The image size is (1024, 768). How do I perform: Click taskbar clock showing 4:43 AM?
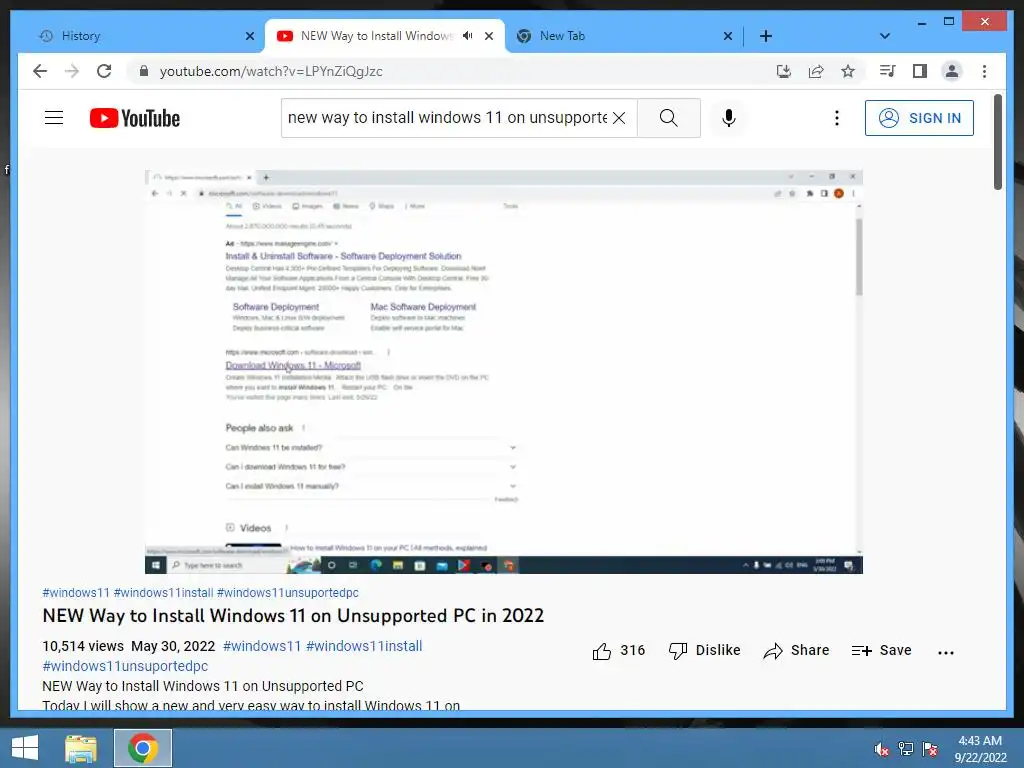980,749
